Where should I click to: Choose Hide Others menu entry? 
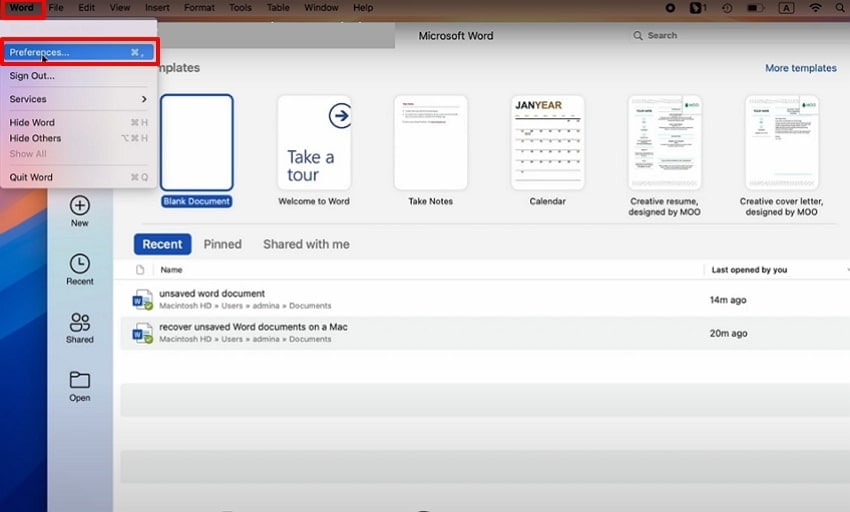click(x=79, y=138)
